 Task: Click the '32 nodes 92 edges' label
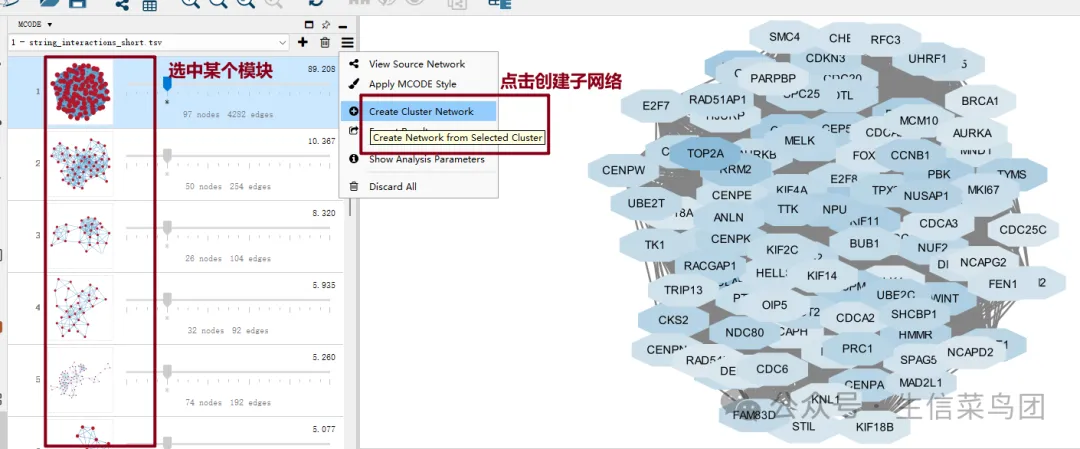click(x=228, y=331)
